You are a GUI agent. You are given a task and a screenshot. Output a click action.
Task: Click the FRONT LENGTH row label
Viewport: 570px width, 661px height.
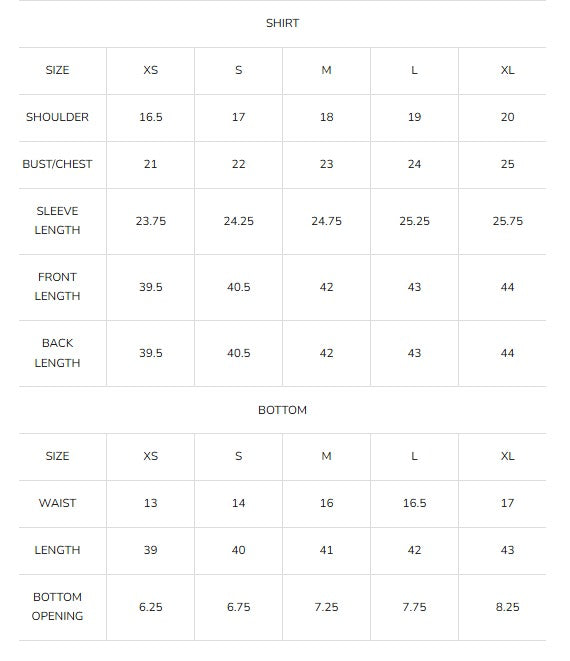pyautogui.click(x=57, y=287)
